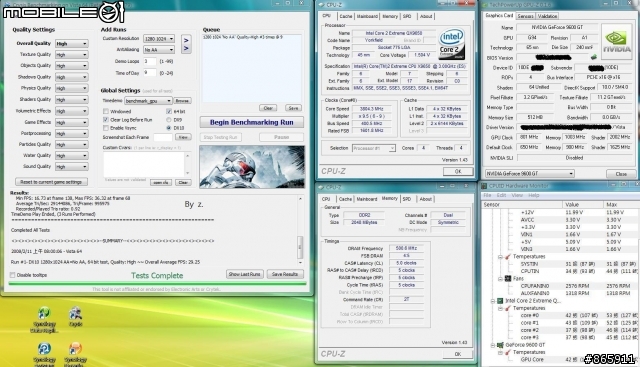Click the NVIDIA logo in GPU-Z

[617, 42]
